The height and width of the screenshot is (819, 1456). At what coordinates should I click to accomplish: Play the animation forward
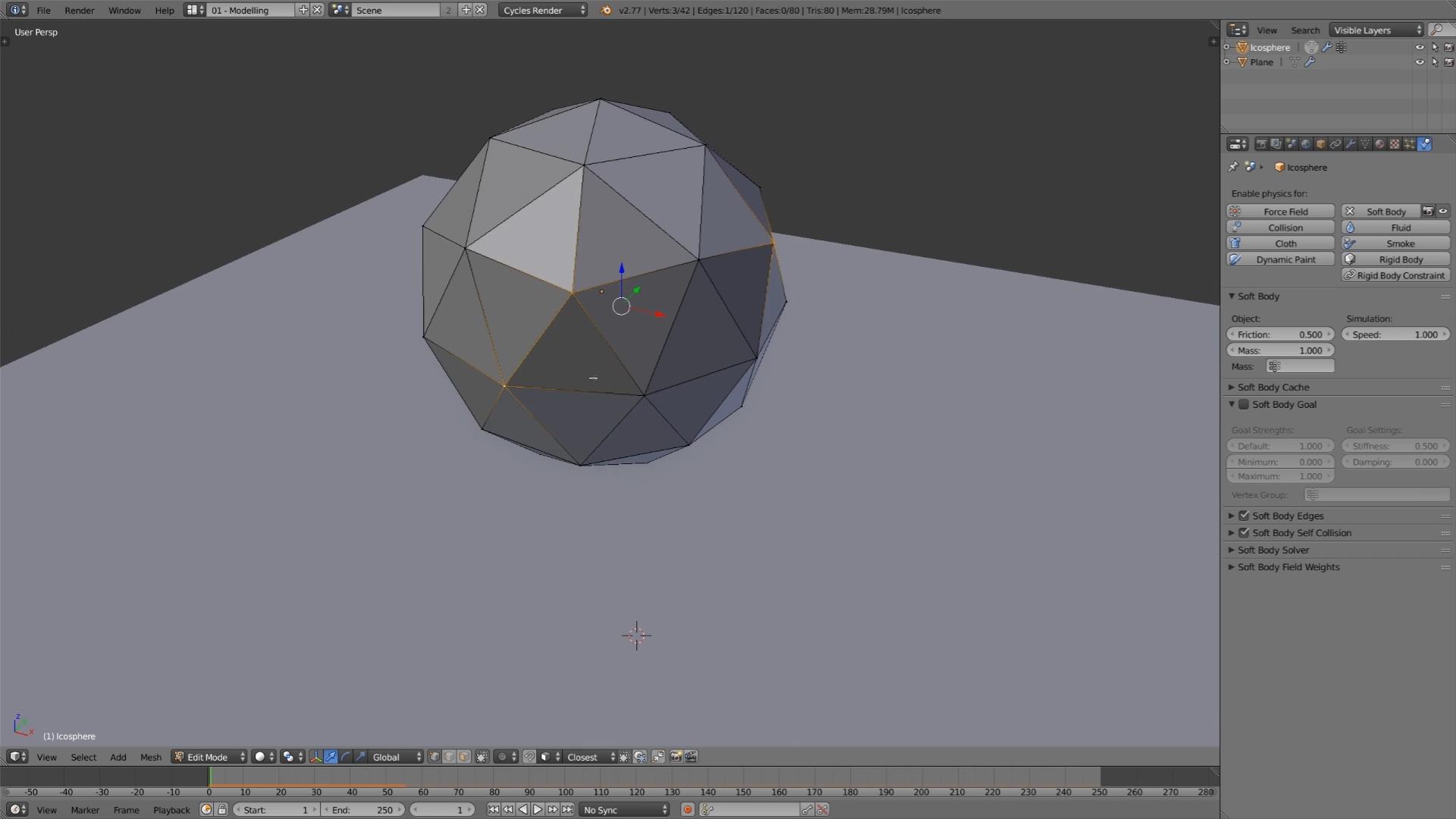pos(538,810)
